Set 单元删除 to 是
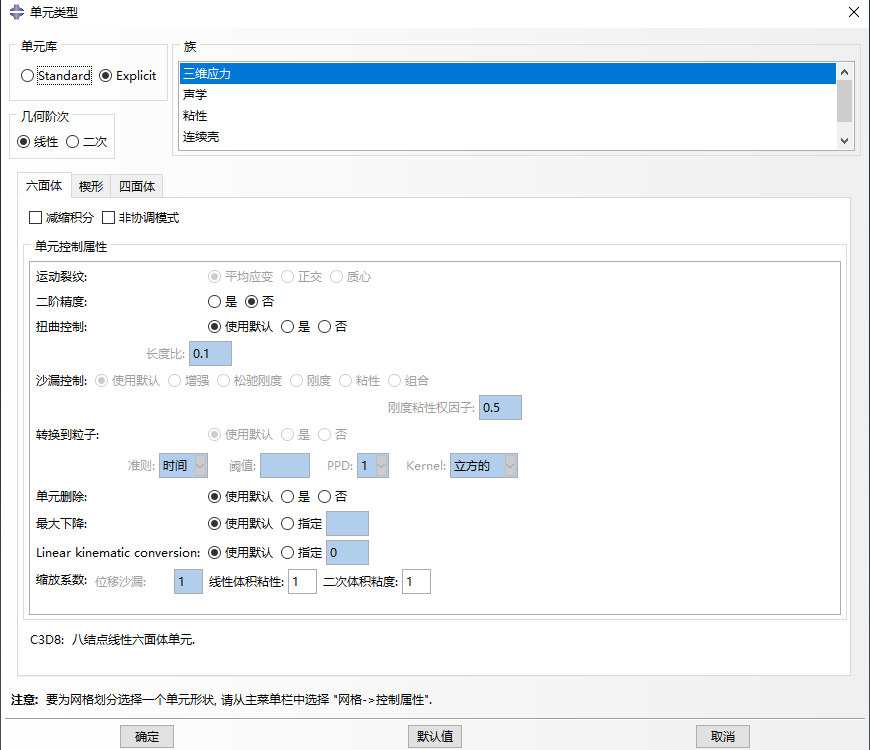870x750 pixels. coord(287,496)
